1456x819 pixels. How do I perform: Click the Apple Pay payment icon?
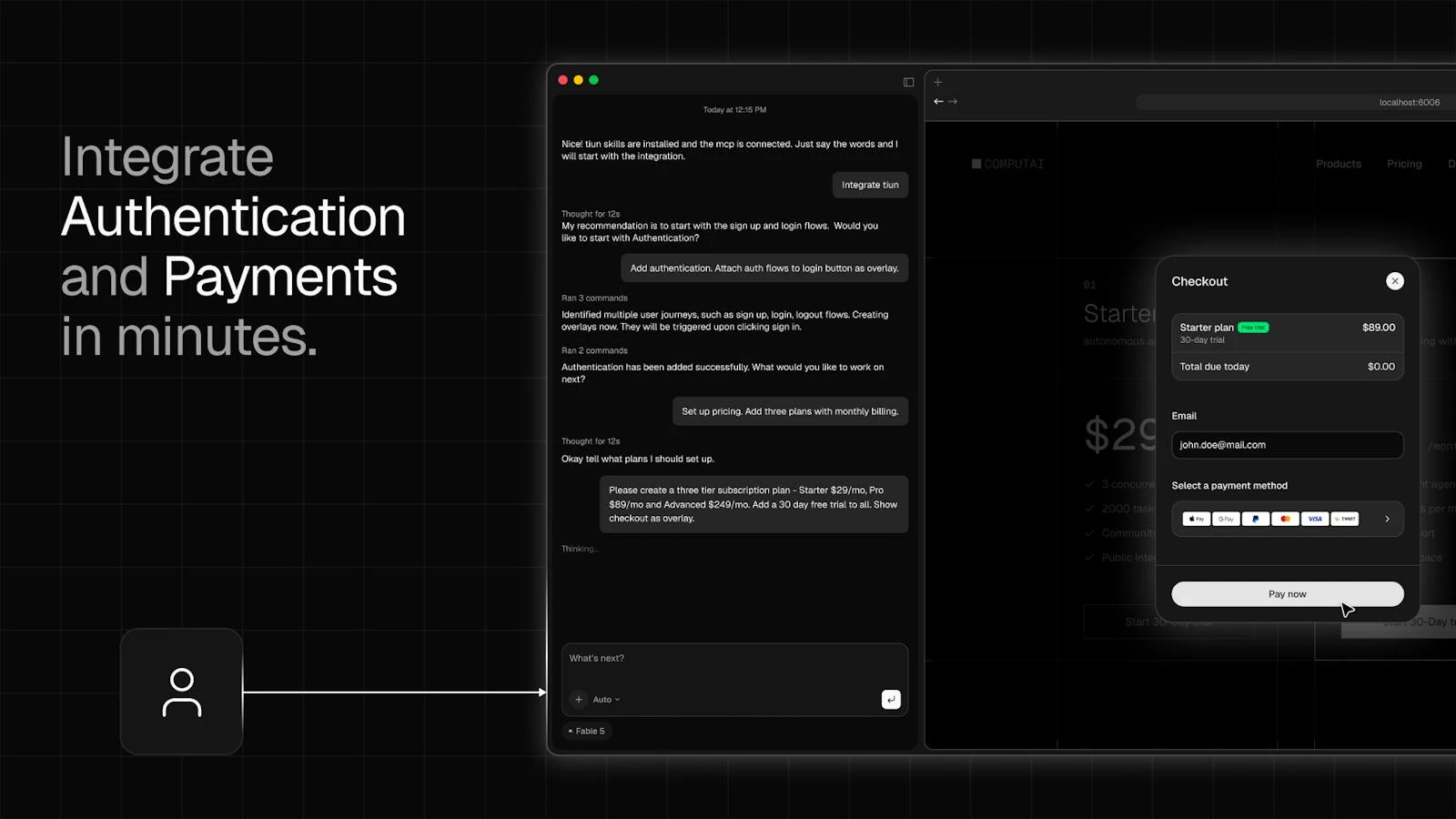[x=1196, y=519]
